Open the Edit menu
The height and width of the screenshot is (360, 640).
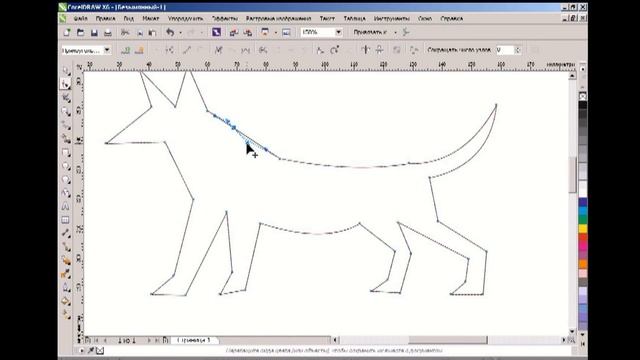105,18
